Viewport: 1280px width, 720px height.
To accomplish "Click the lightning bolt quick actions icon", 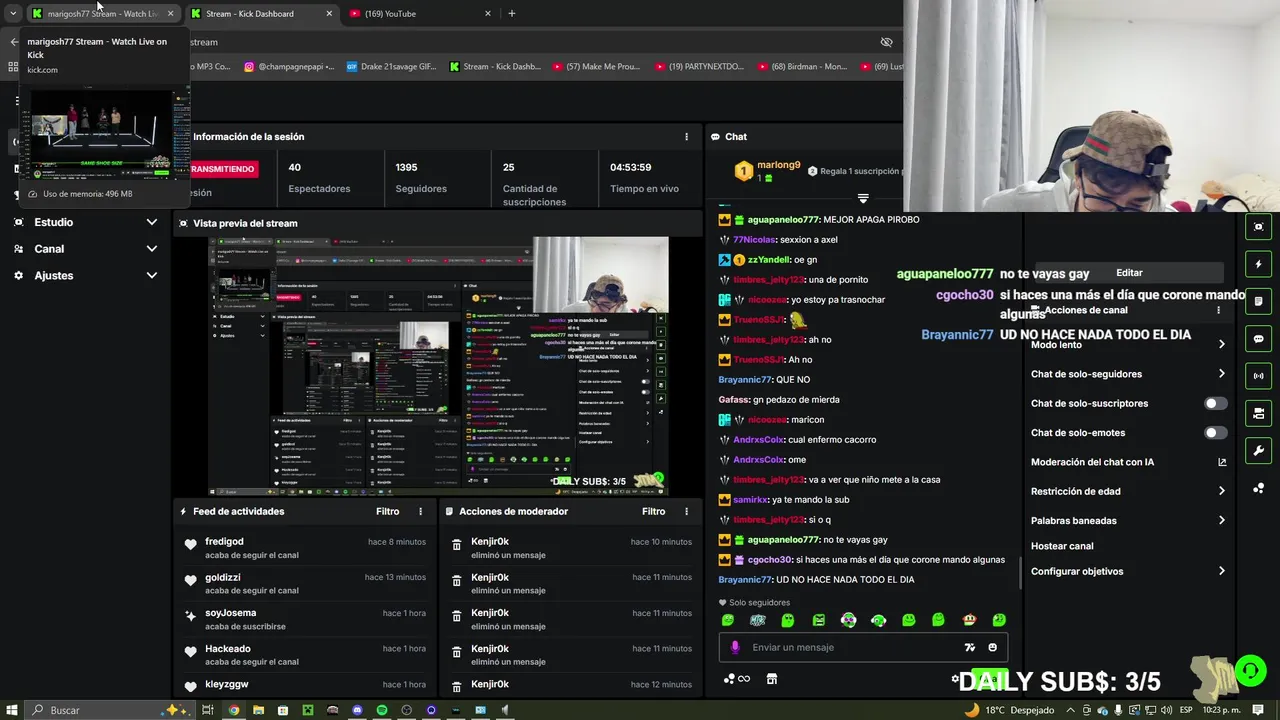I will pos(1258,264).
